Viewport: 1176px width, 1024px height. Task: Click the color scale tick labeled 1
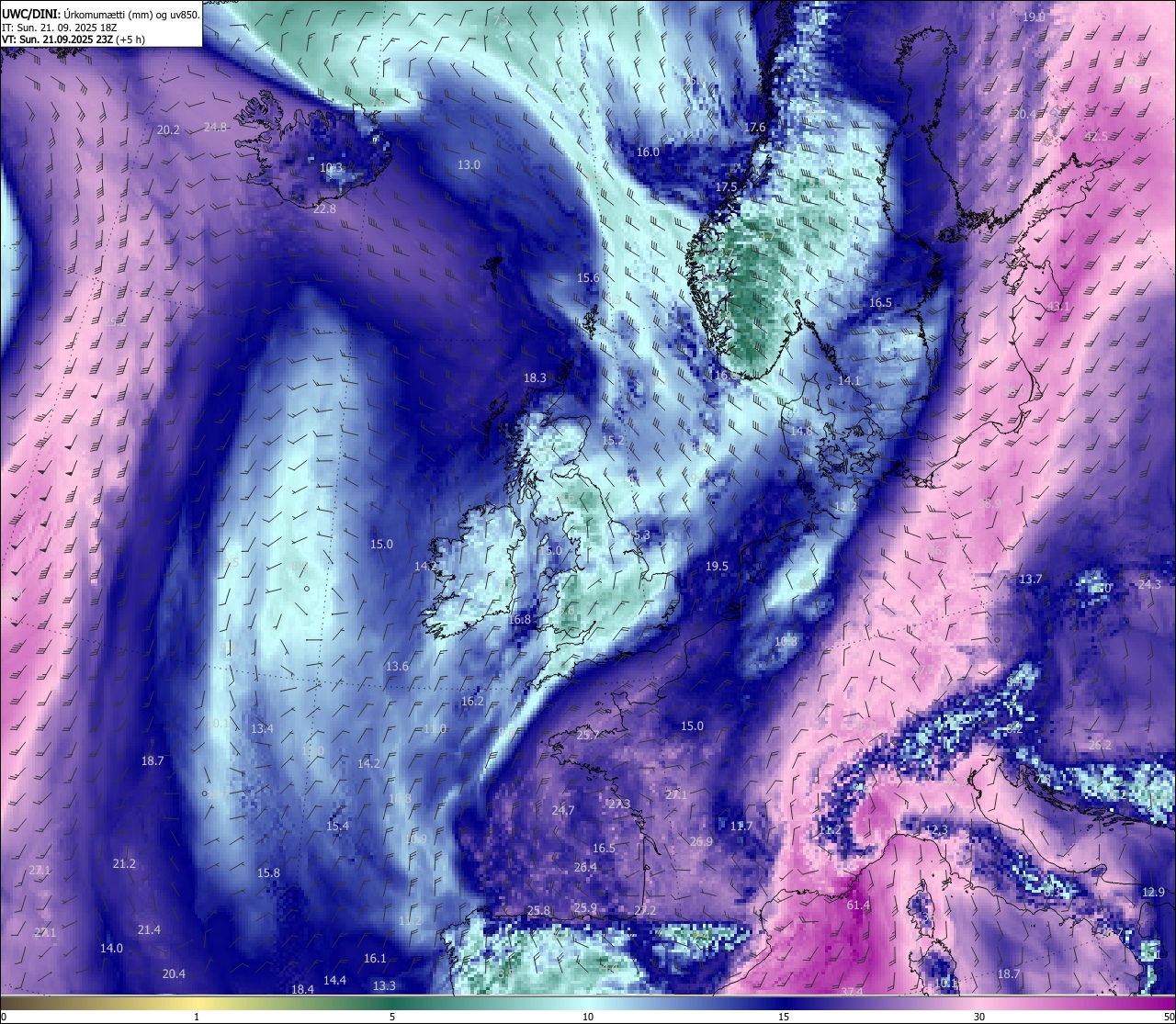pos(197,1017)
